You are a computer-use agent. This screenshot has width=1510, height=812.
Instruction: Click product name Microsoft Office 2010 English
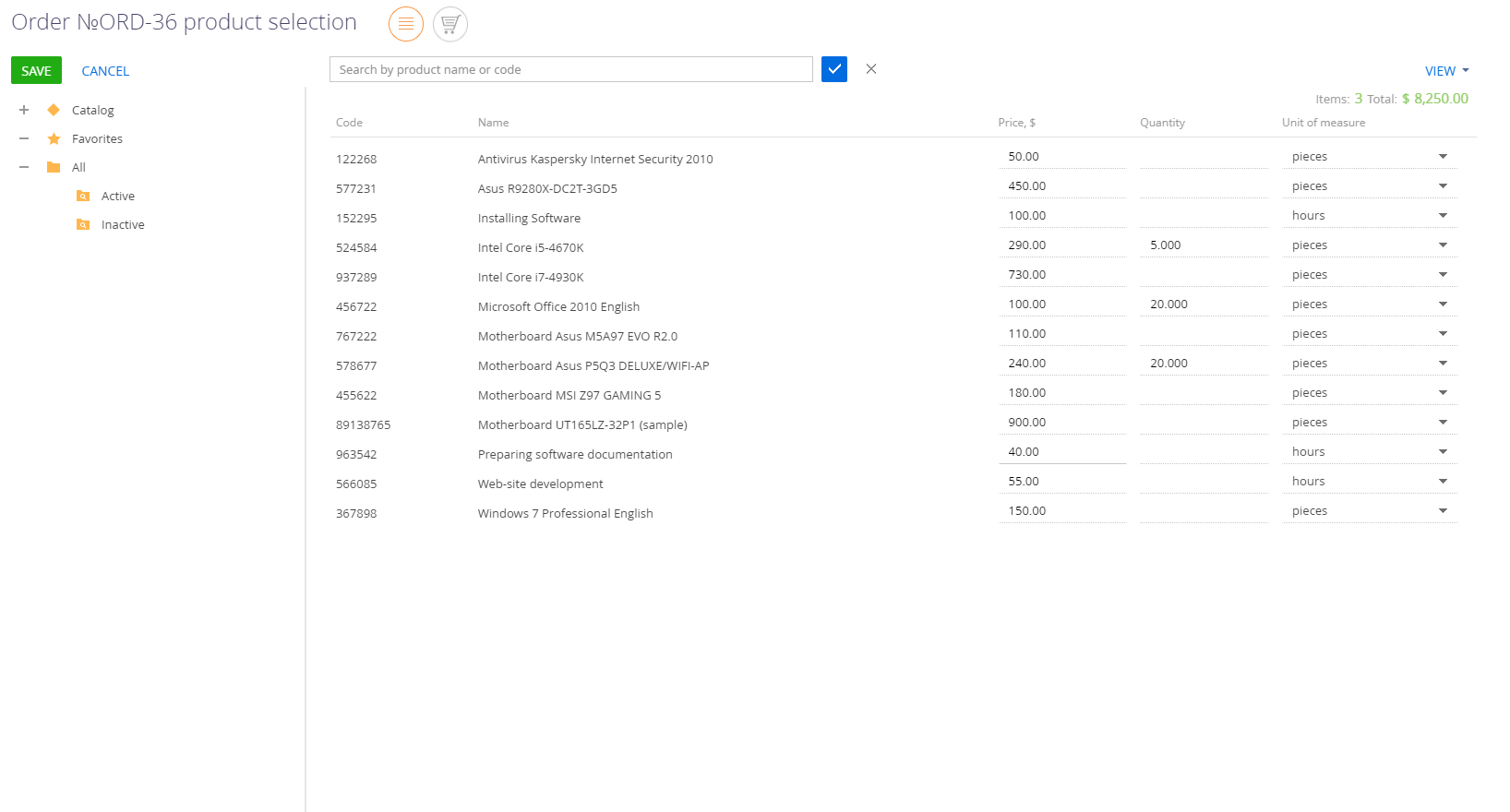pyautogui.click(x=558, y=306)
